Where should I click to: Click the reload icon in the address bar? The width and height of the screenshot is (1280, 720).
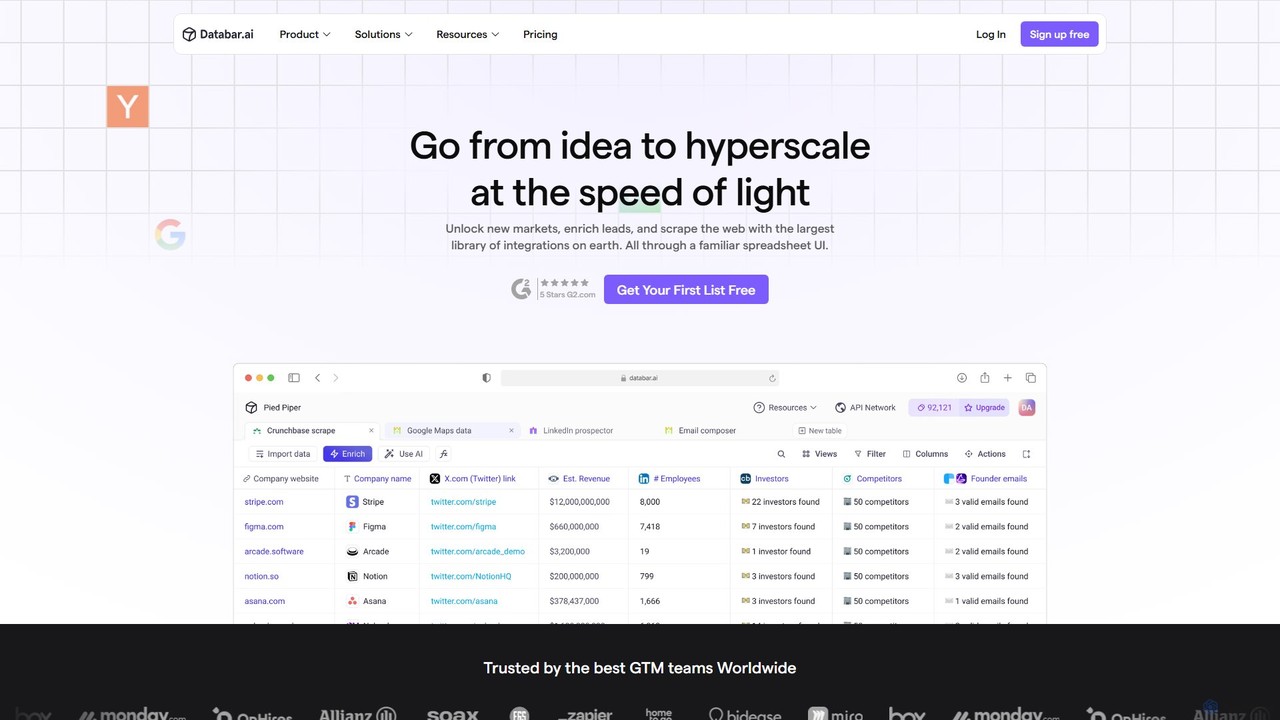click(x=772, y=378)
